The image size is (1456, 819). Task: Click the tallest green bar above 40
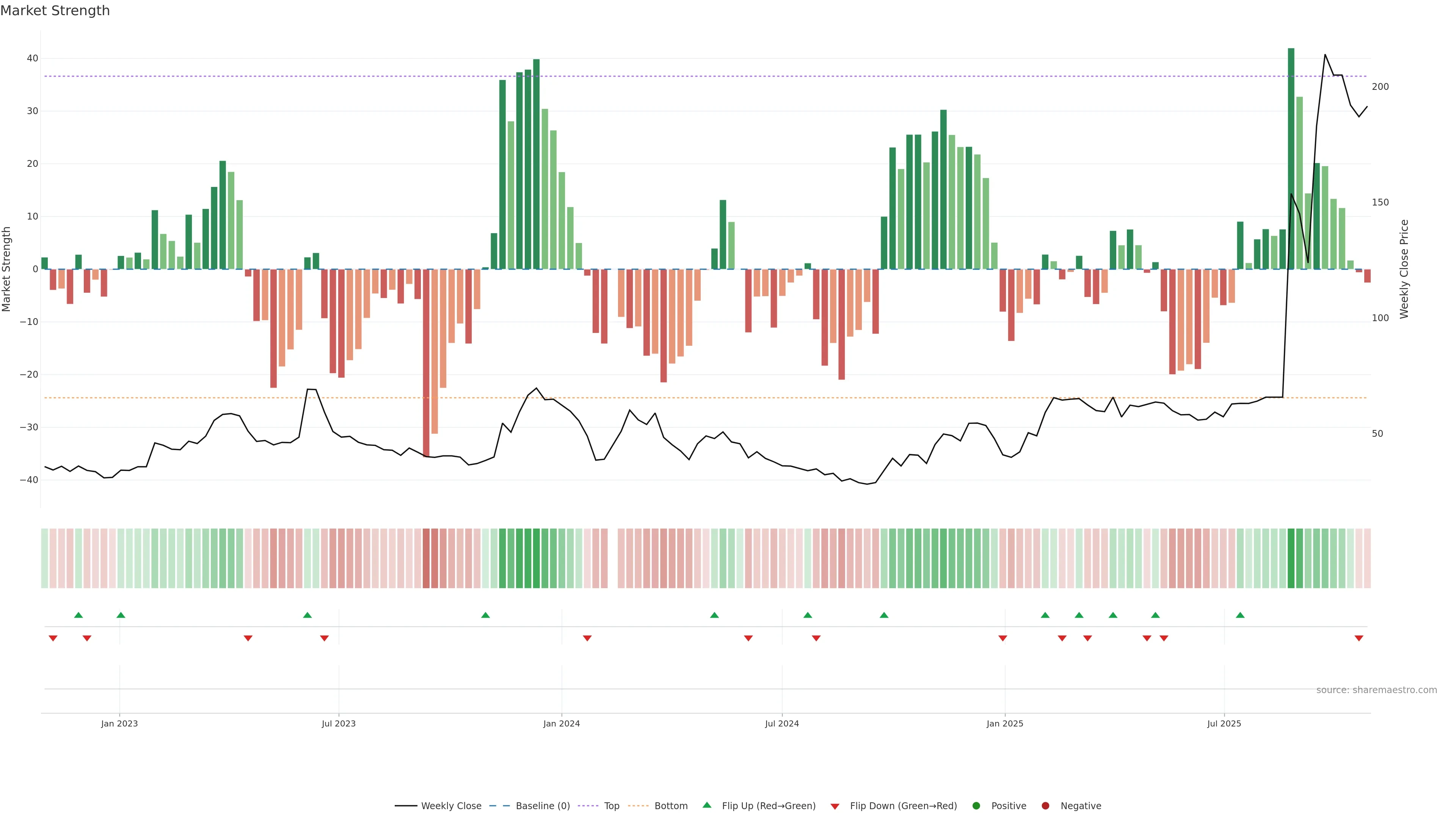[1291, 158]
